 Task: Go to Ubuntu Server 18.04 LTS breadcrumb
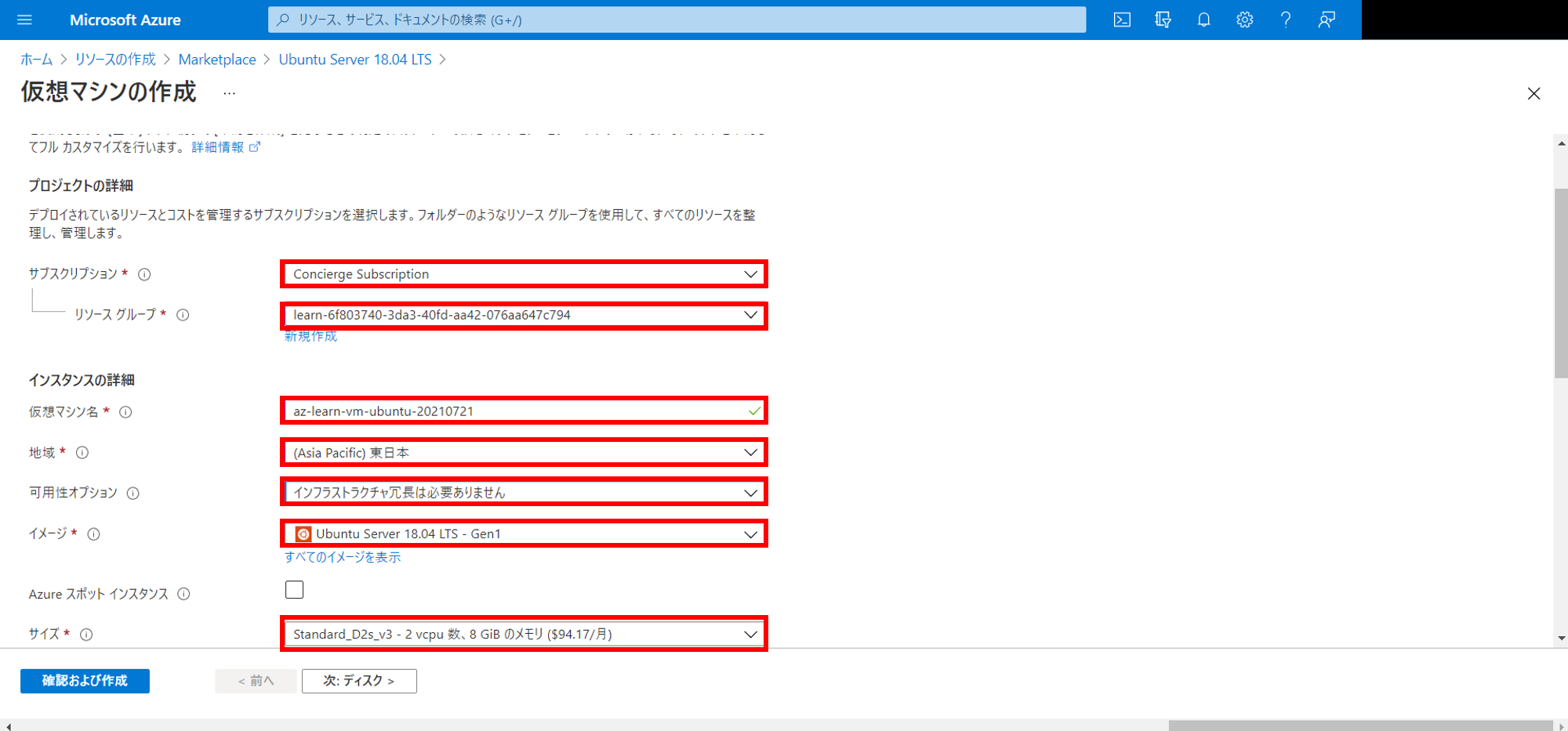(355, 60)
